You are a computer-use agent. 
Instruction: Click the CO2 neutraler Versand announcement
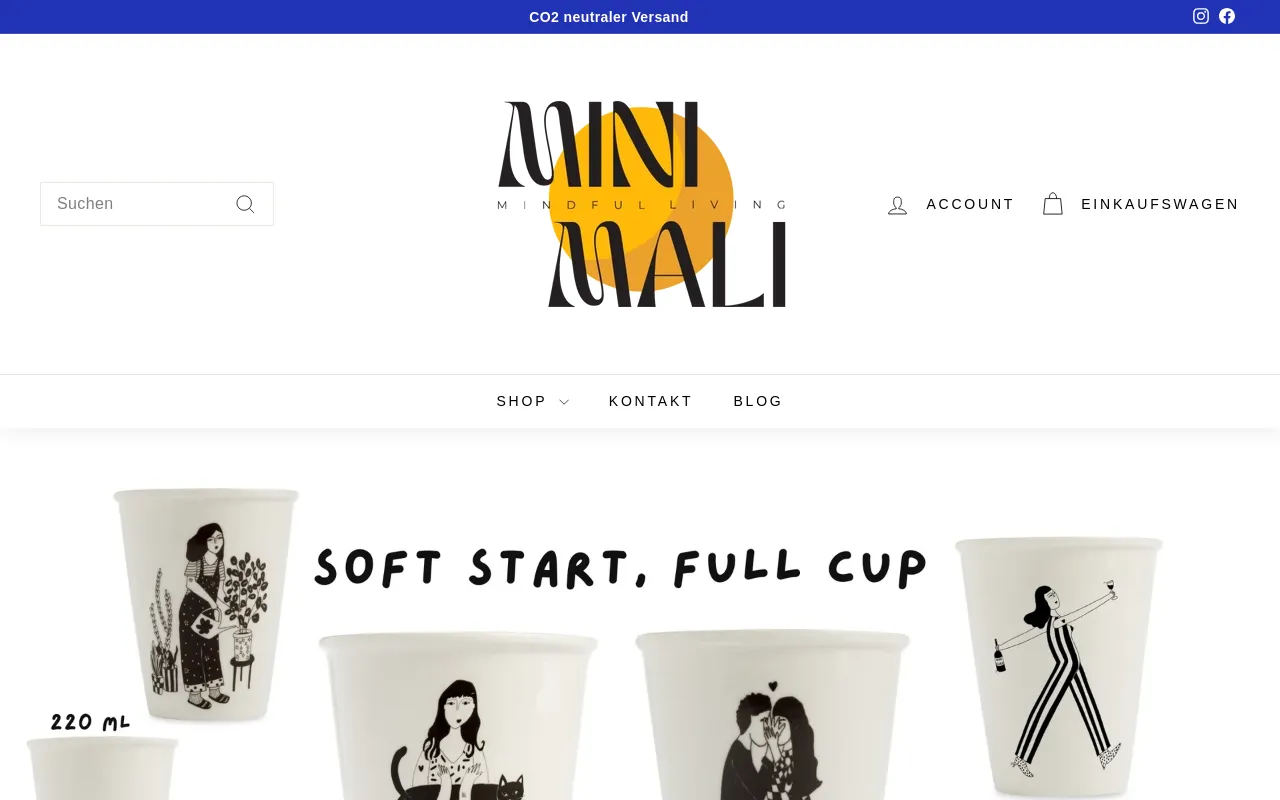click(609, 17)
